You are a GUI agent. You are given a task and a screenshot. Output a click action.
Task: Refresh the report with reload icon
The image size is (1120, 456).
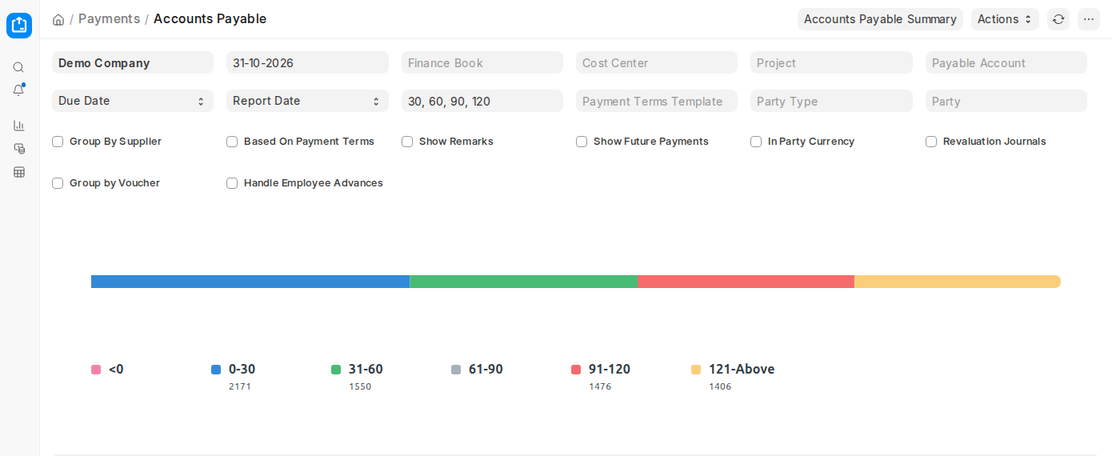click(1059, 19)
